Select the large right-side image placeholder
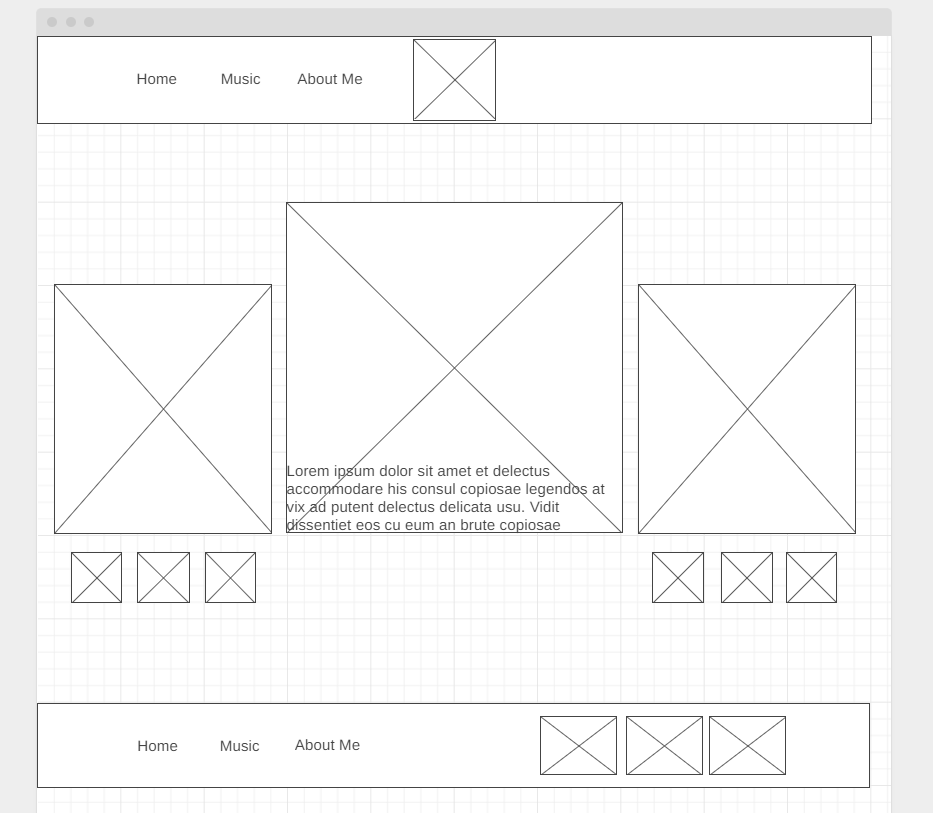This screenshot has height=813, width=933. (x=746, y=408)
